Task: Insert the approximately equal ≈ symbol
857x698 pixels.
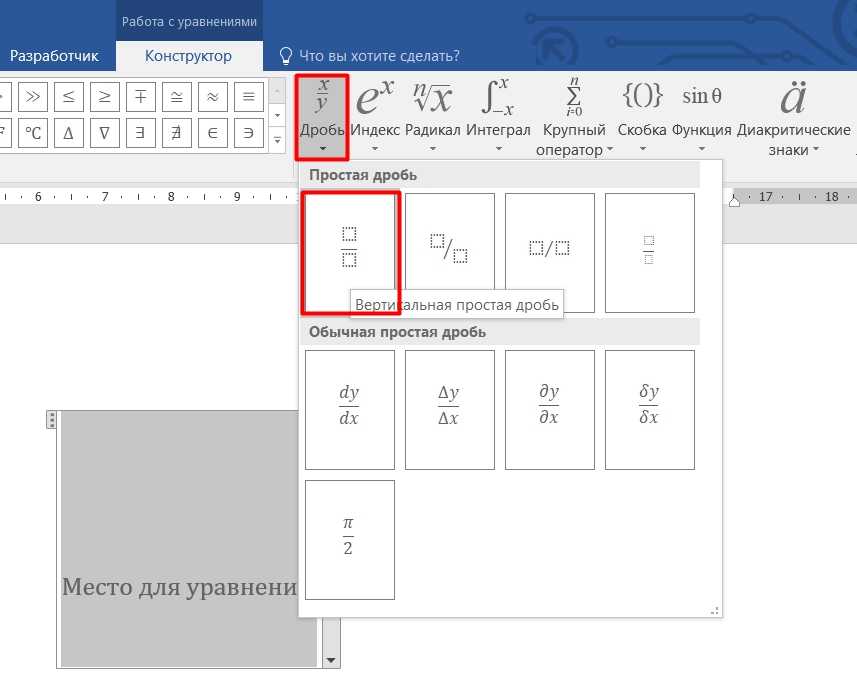Action: coord(212,97)
